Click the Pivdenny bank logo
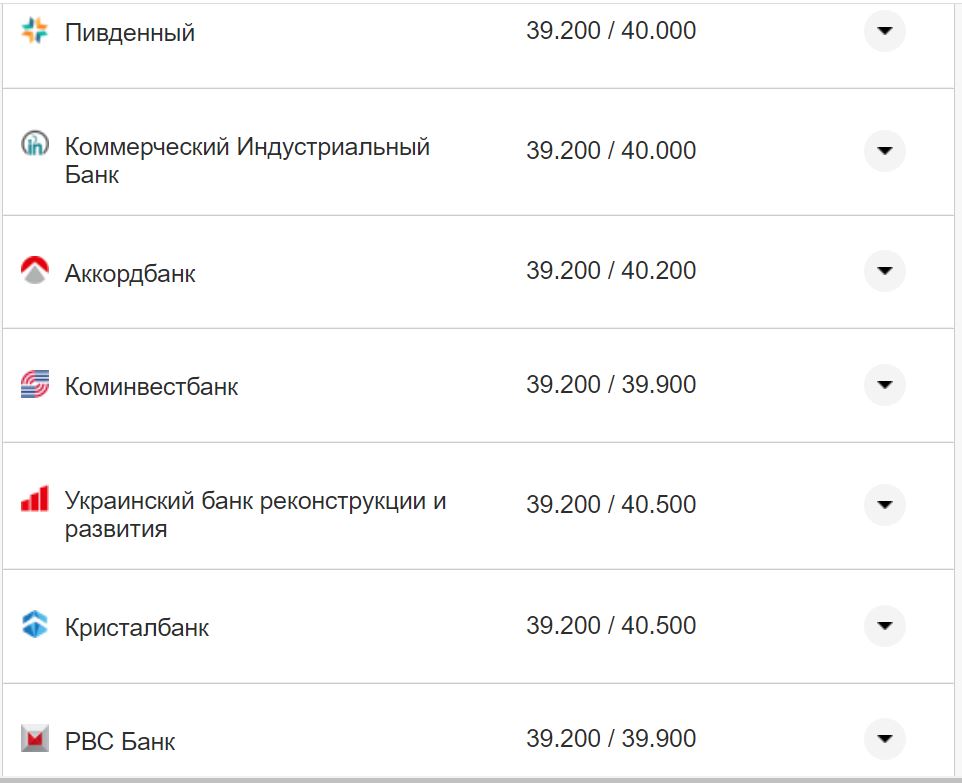Screen dimensions: 962x783 35,30
